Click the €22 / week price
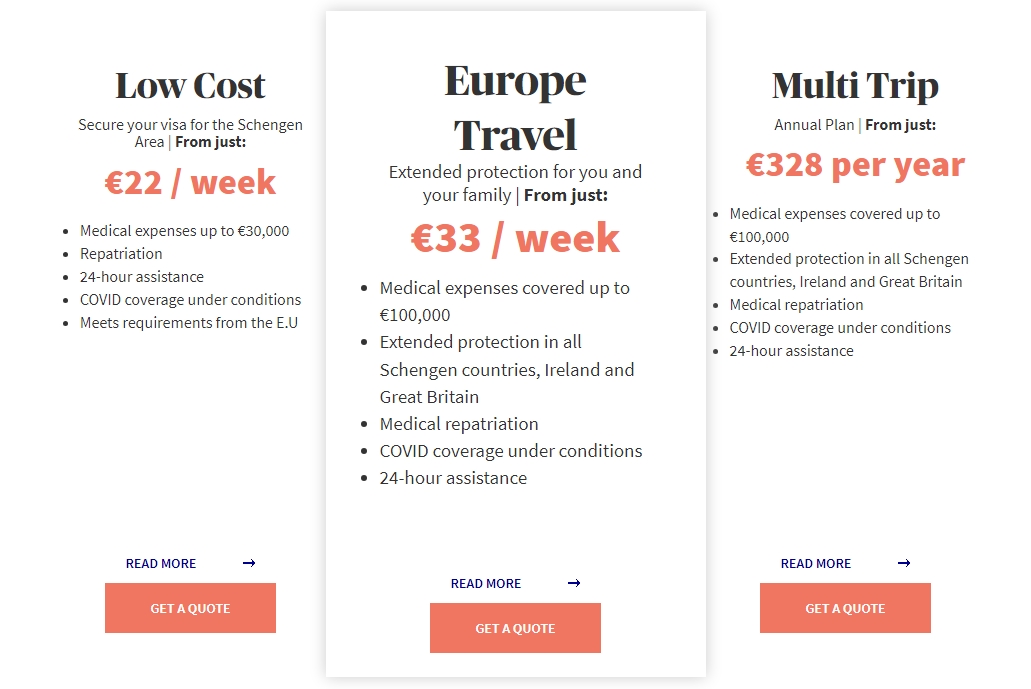The image size is (1031, 689). pos(190,182)
